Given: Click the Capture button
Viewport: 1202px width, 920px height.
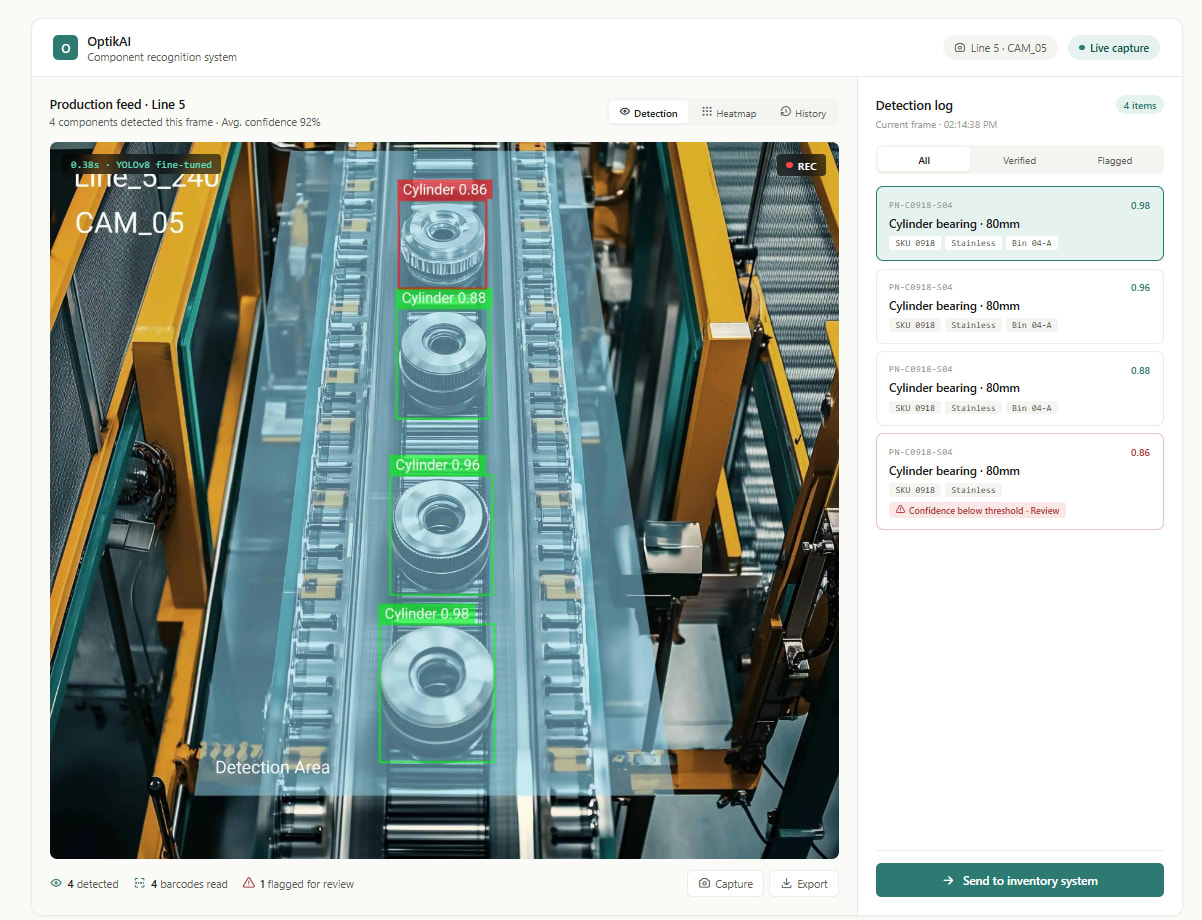Looking at the screenshot, I should pos(725,884).
